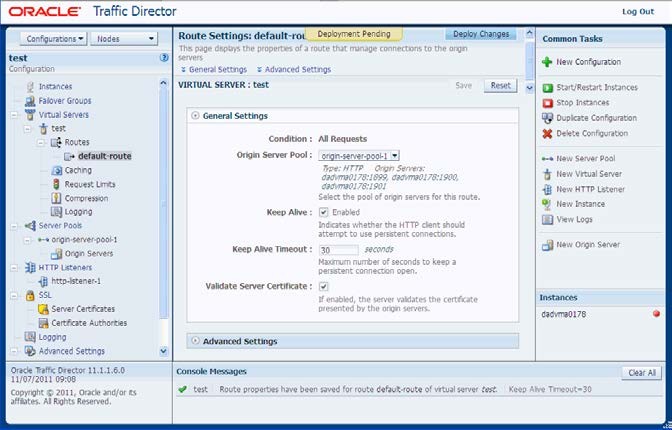This screenshot has width=672, height=430.
Task: Click the navigation tree scroll-down arrow
Action: (163, 351)
